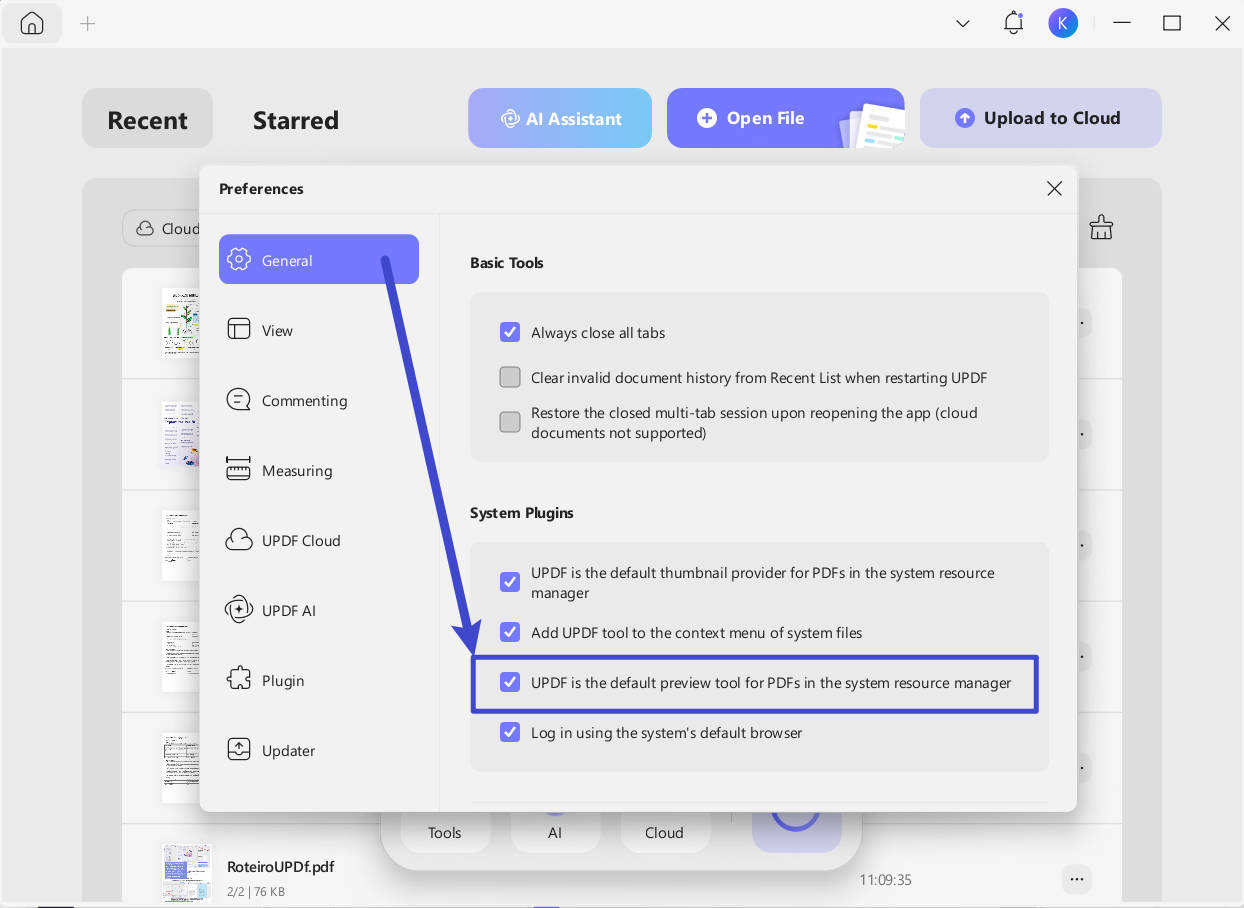The width and height of the screenshot is (1244, 908).
Task: Expand the title bar dropdown chevron
Action: coord(963,23)
